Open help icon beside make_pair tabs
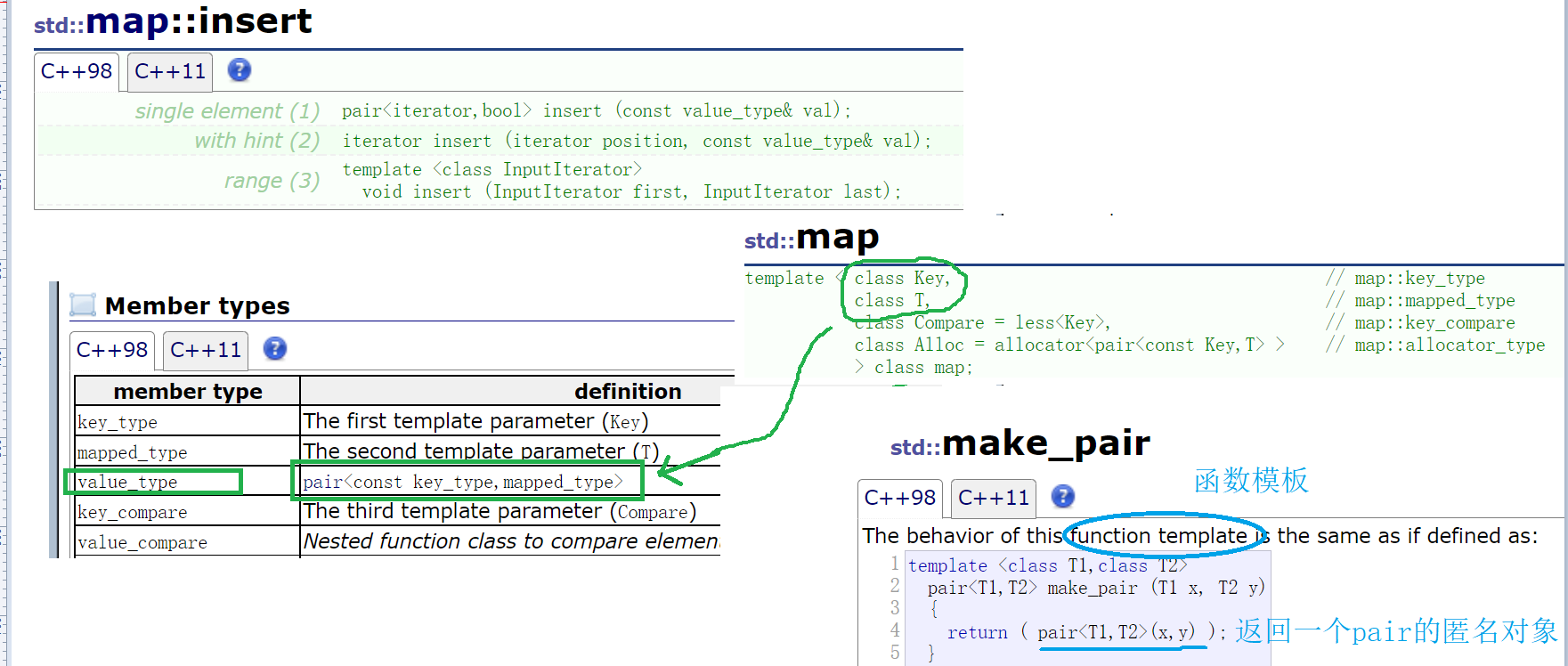Image resolution: width=1568 pixels, height=666 pixels. coord(1063,496)
